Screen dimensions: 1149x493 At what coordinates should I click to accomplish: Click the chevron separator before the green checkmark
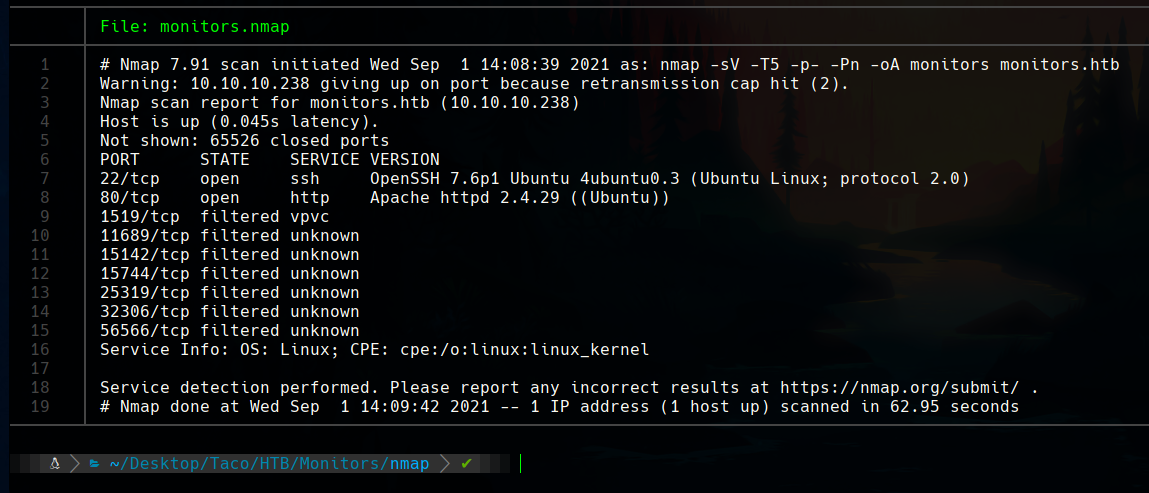pyautogui.click(x=445, y=464)
